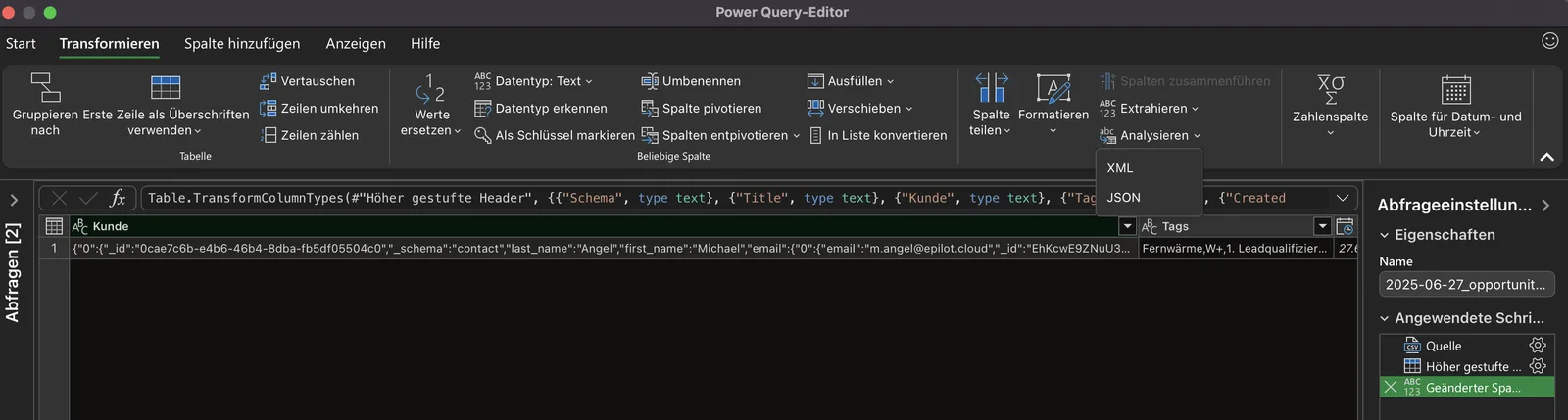
Task: Click the Kunde JSON cell
Action: coord(603,249)
